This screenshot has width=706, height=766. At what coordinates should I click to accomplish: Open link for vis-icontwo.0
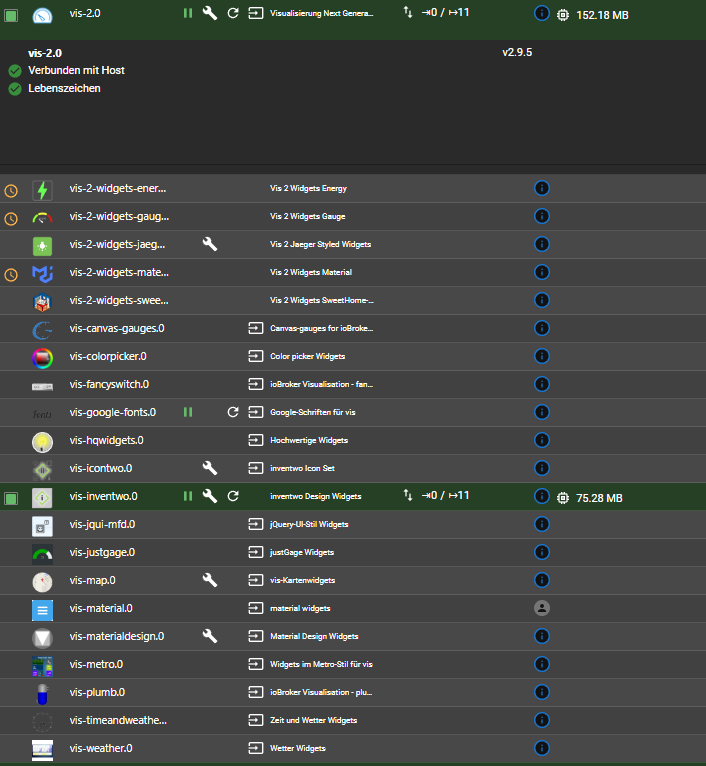tap(256, 468)
